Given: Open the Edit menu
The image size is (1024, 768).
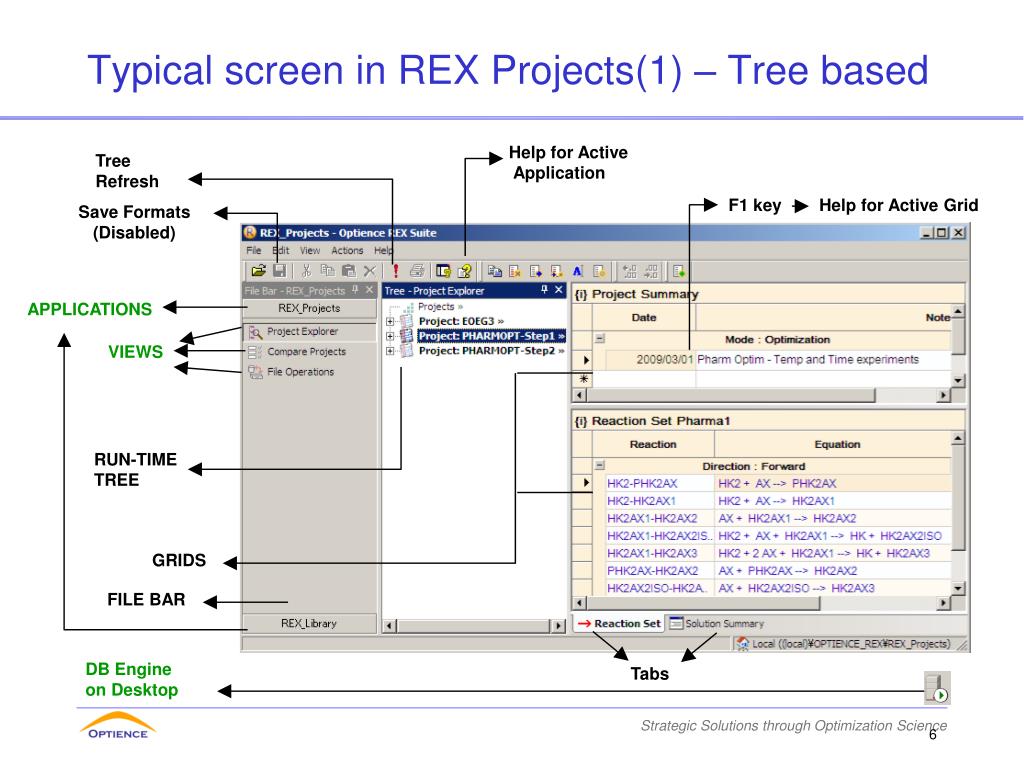Looking at the screenshot, I should (281, 251).
